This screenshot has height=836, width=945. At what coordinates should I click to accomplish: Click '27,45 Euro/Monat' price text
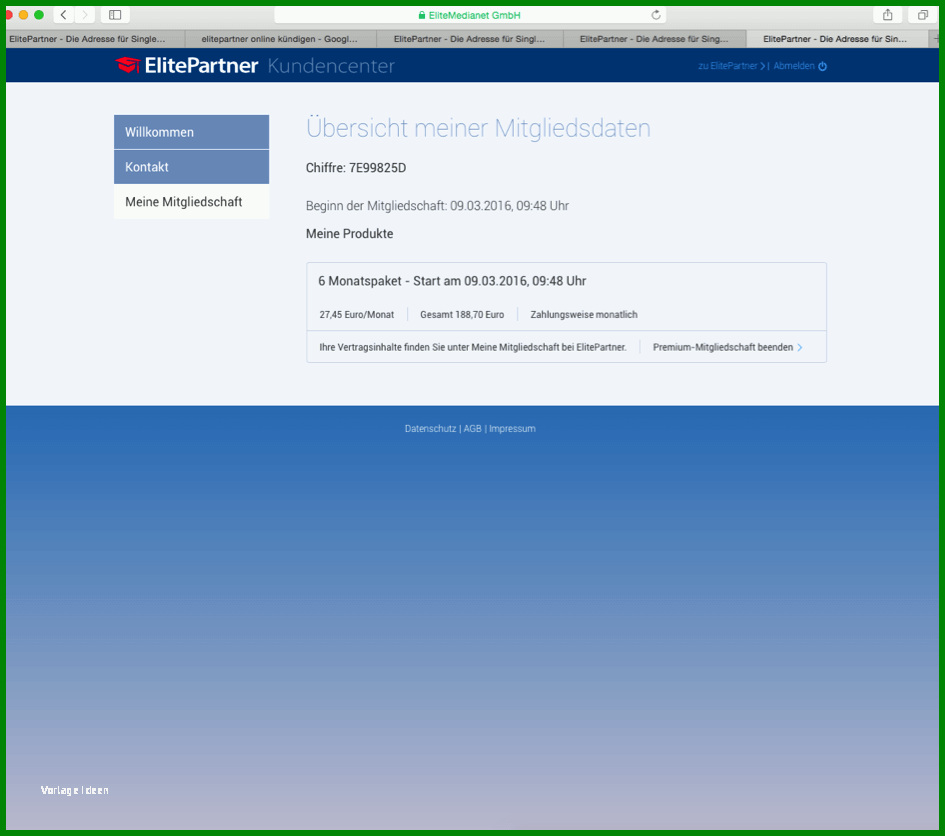pos(357,315)
